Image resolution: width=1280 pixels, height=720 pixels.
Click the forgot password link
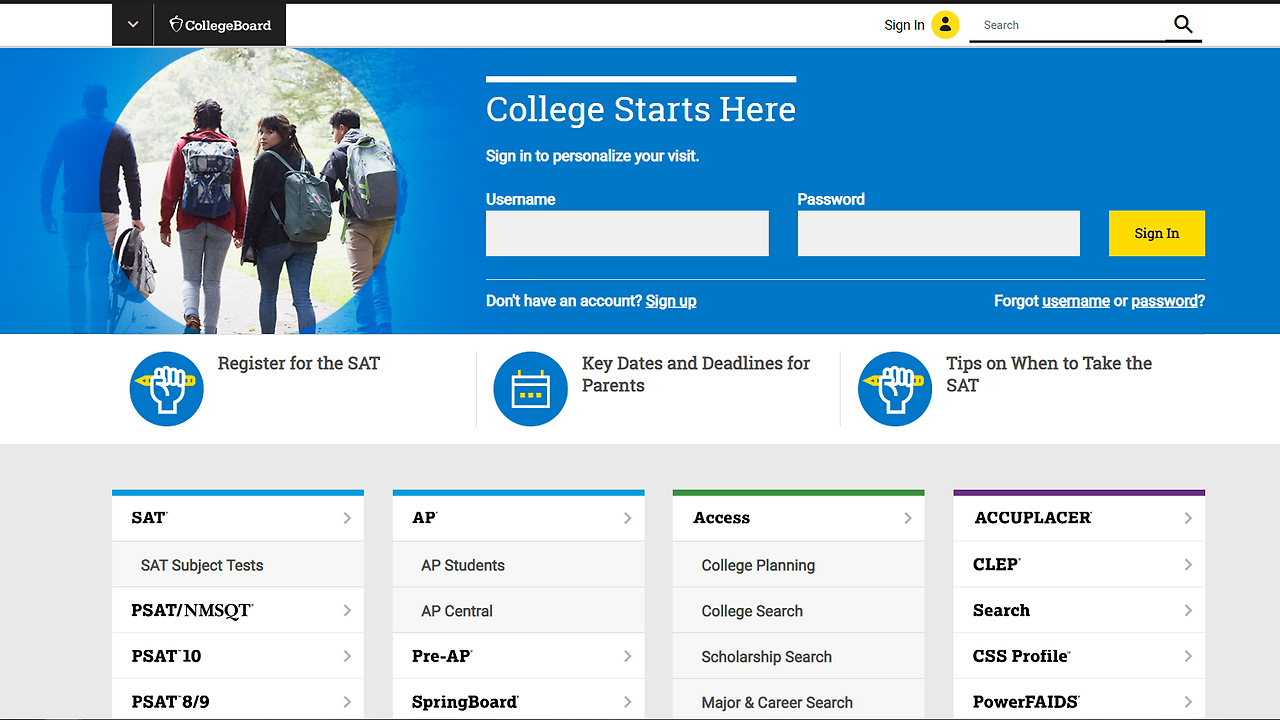[1164, 301]
